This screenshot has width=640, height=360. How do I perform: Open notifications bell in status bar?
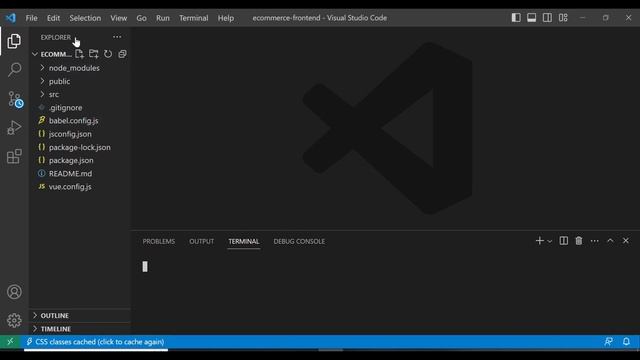click(x=626, y=342)
